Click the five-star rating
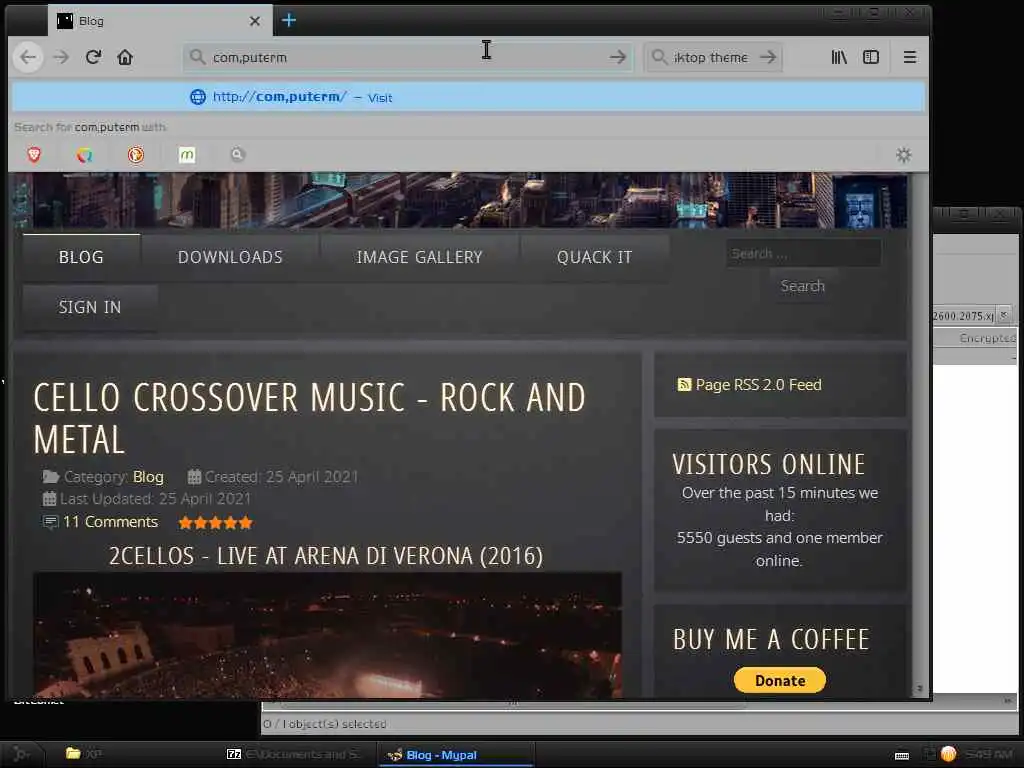Viewport: 1024px width, 768px height. [x=216, y=522]
